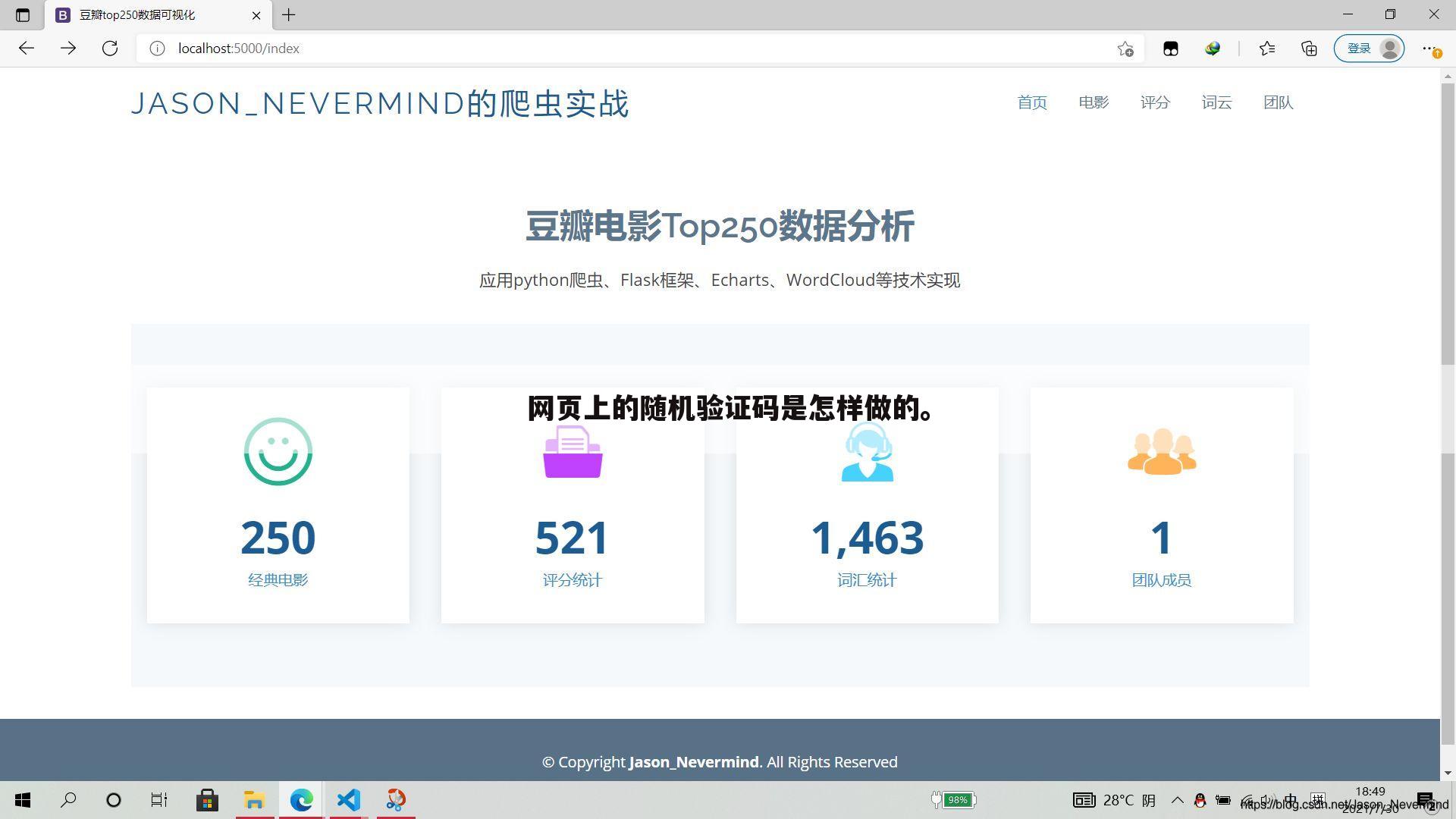Click the 首页 tab in navigation

1031,102
